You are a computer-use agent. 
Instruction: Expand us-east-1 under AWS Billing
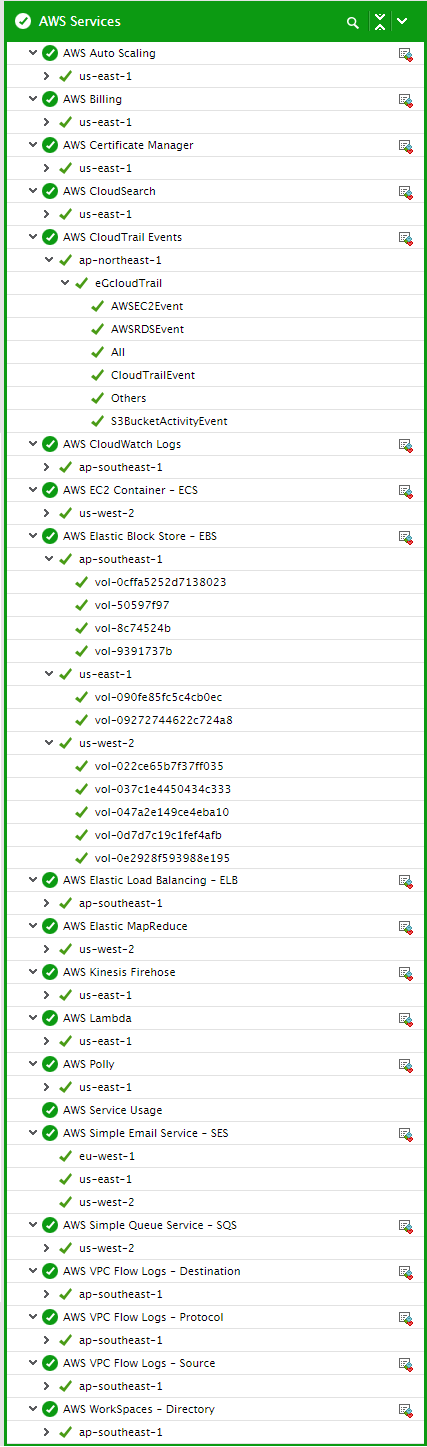coord(46,122)
